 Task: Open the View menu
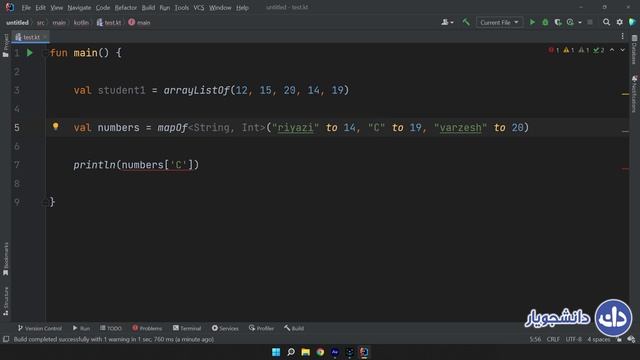point(57,8)
